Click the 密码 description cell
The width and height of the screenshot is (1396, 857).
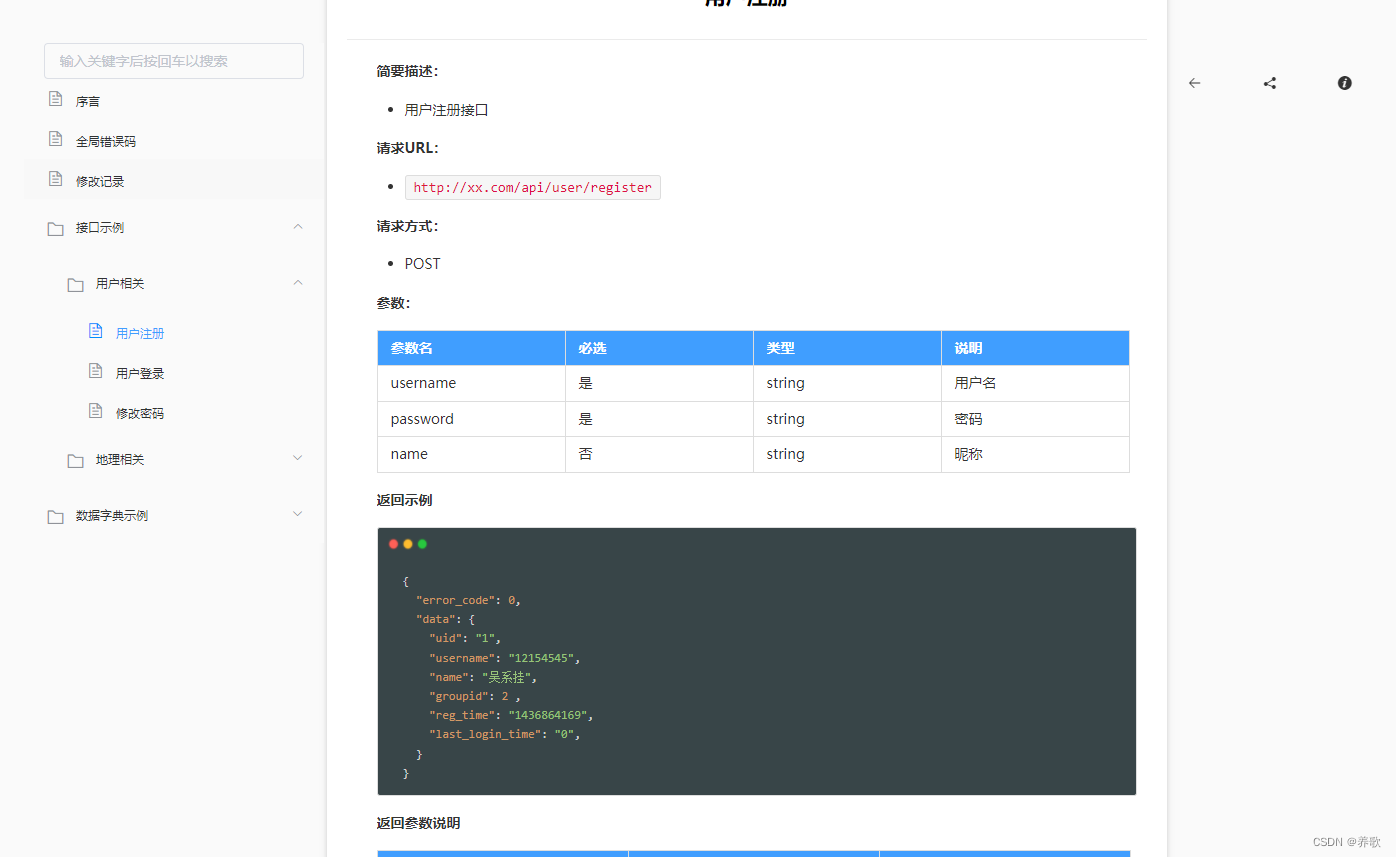(1035, 419)
